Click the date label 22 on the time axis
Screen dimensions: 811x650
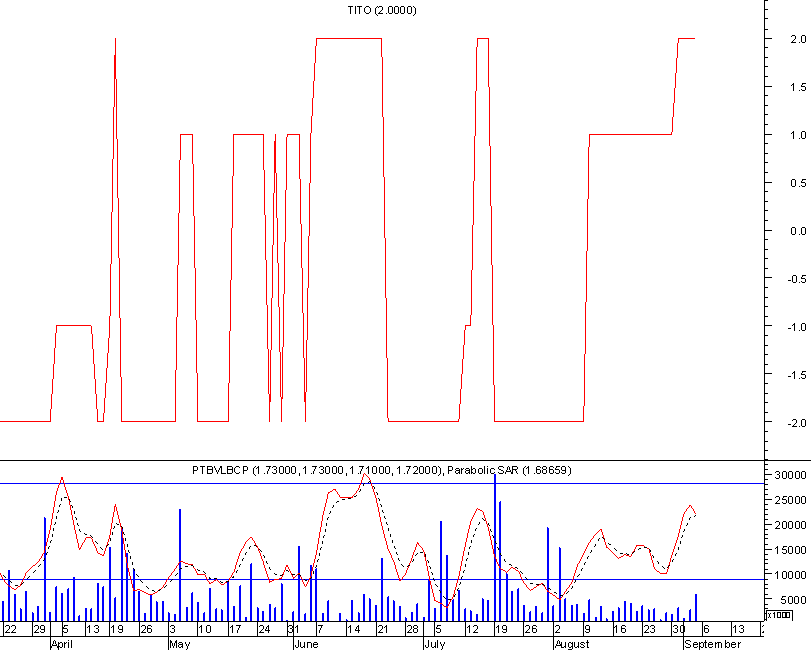[x=10, y=629]
